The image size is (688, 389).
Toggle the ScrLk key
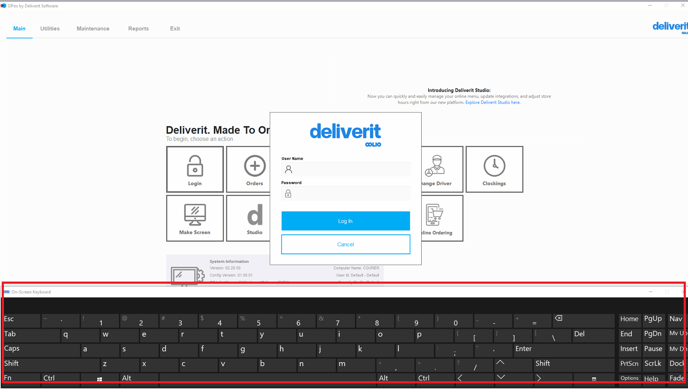click(x=653, y=364)
